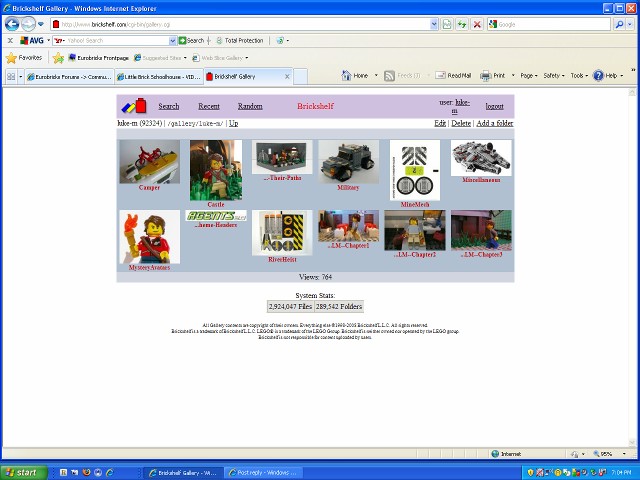Click the Random link
640x480 pixels.
click(x=250, y=106)
